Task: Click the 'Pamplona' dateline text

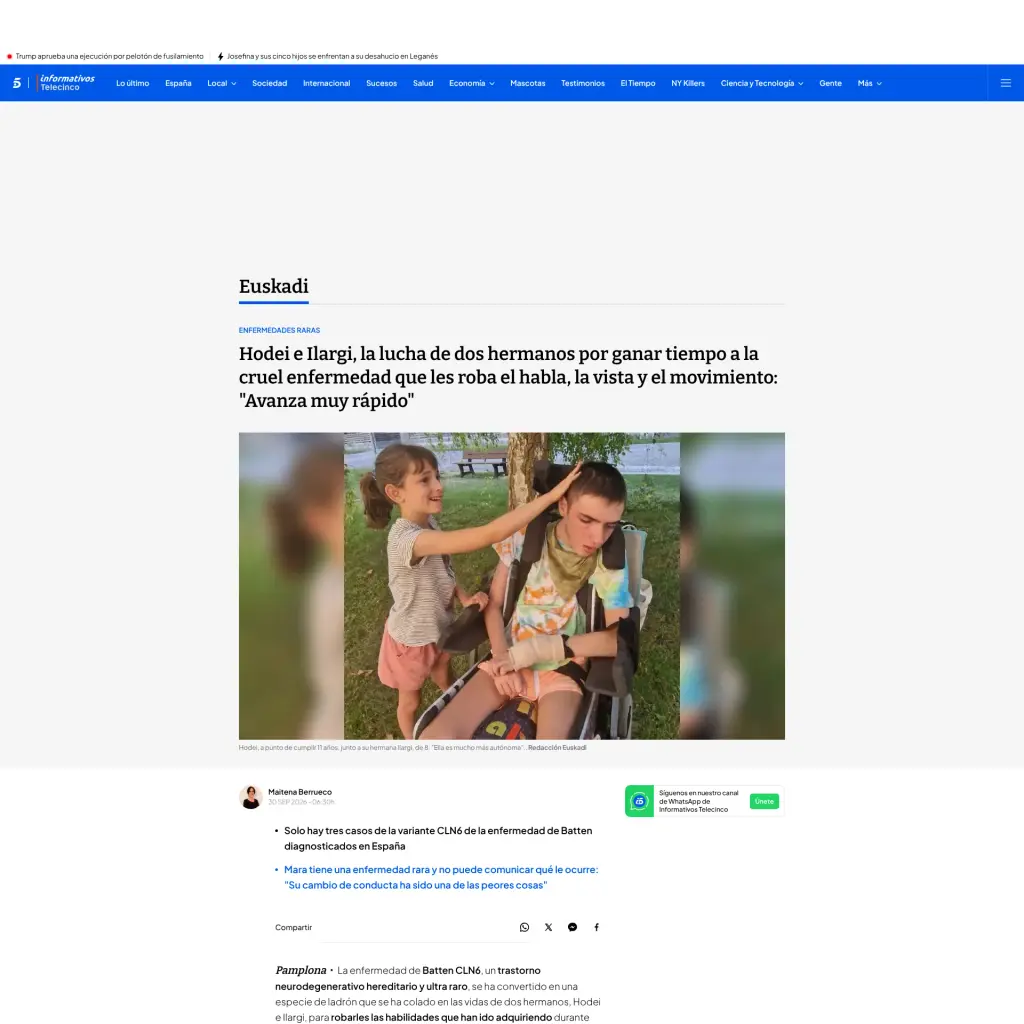Action: [300, 970]
